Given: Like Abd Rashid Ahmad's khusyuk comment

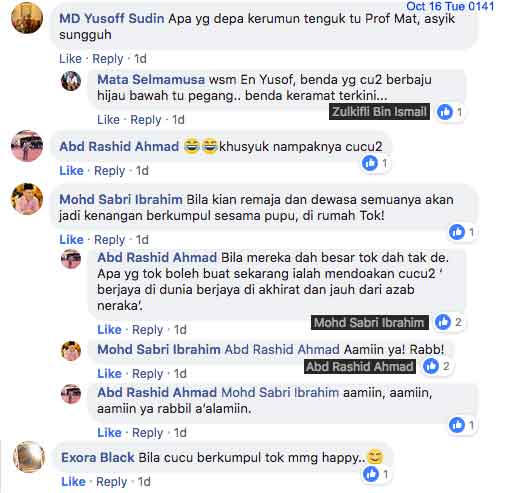Looking at the screenshot, I should coord(71,171).
